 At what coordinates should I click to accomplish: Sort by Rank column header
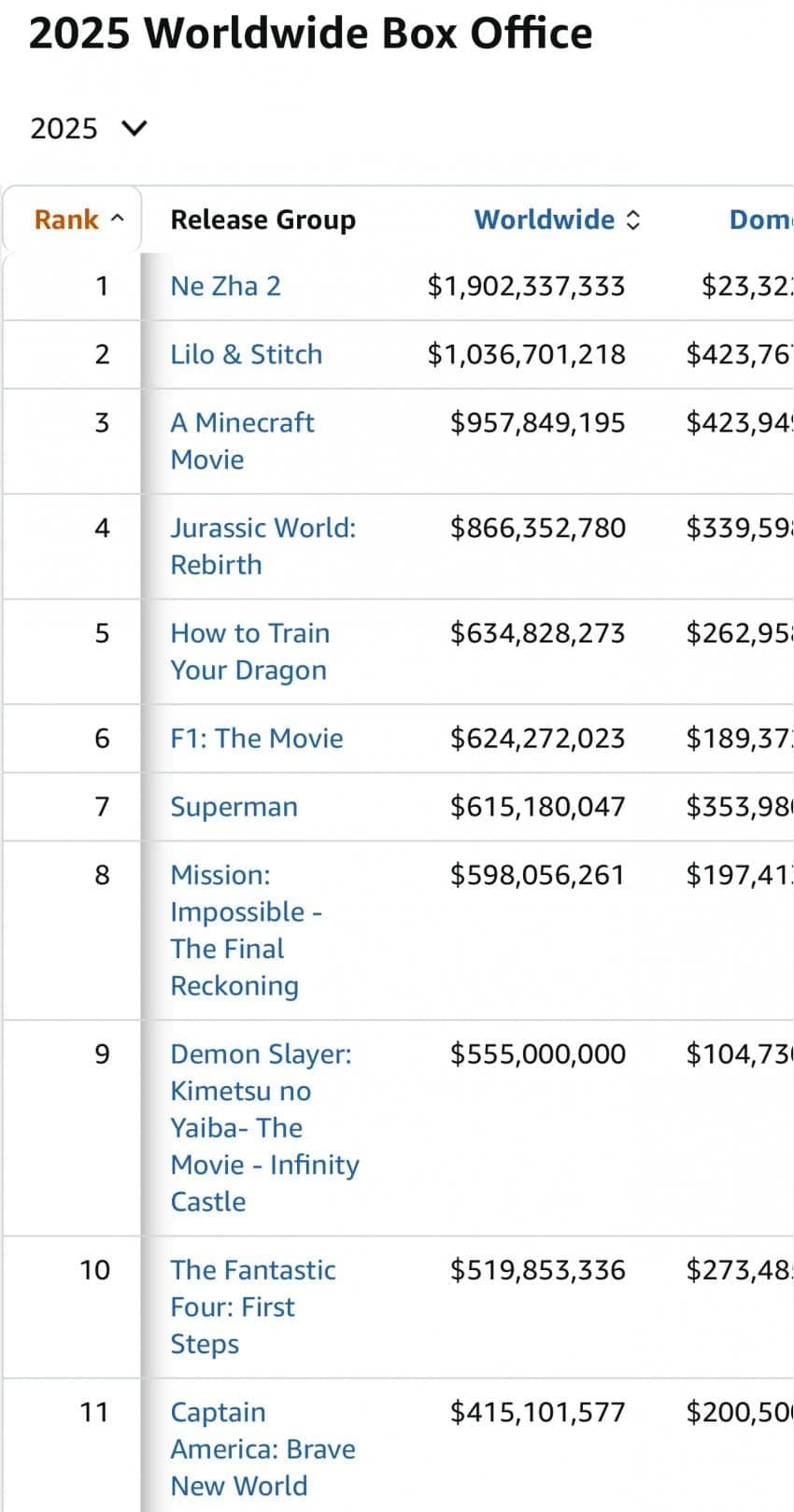pyautogui.click(x=66, y=219)
